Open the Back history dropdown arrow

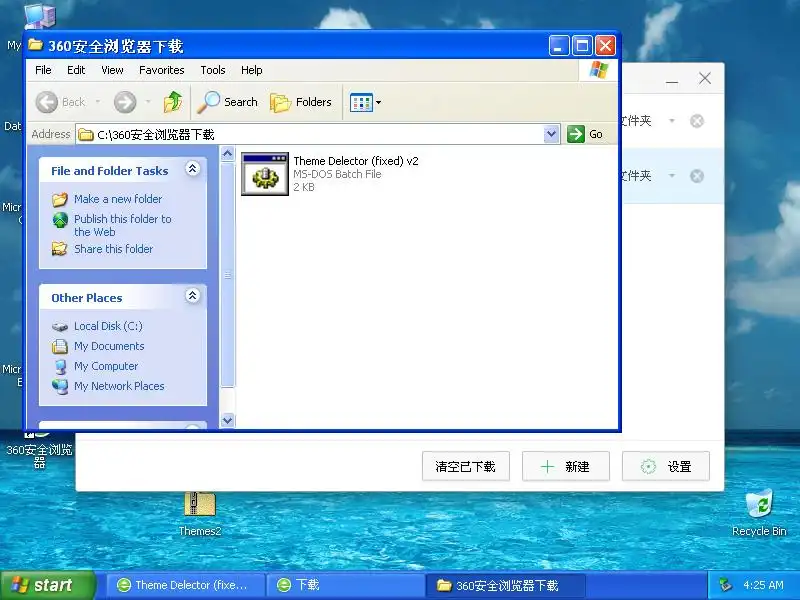coord(97,102)
